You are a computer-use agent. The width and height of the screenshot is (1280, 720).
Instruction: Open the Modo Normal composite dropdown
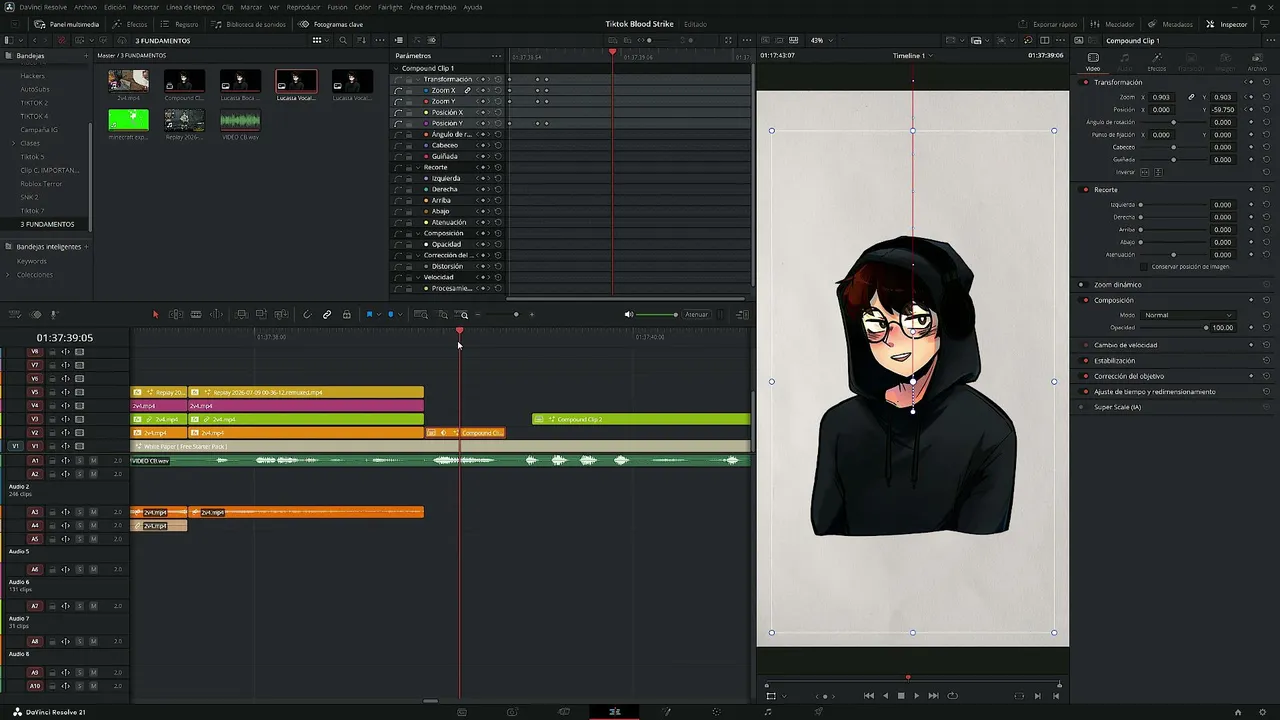click(x=1188, y=315)
